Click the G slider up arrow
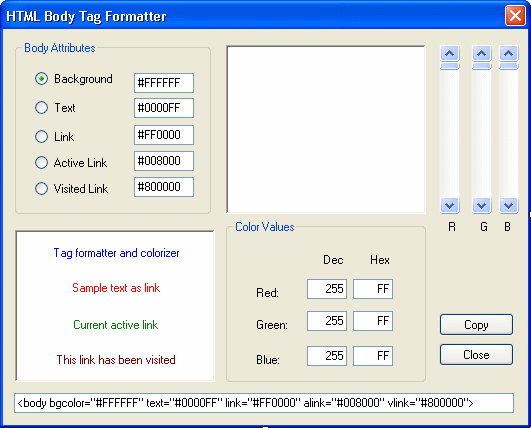The height and width of the screenshot is (428, 531). pos(482,53)
